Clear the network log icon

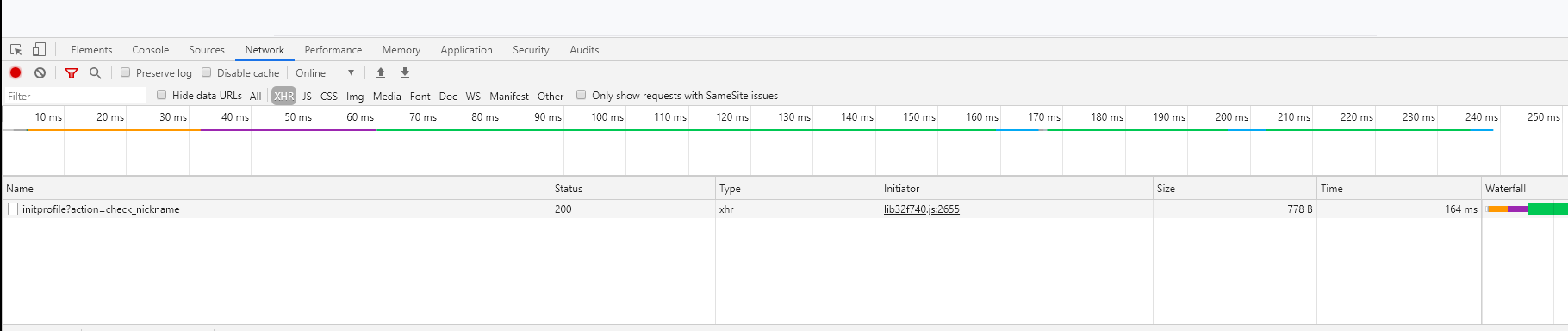40,73
